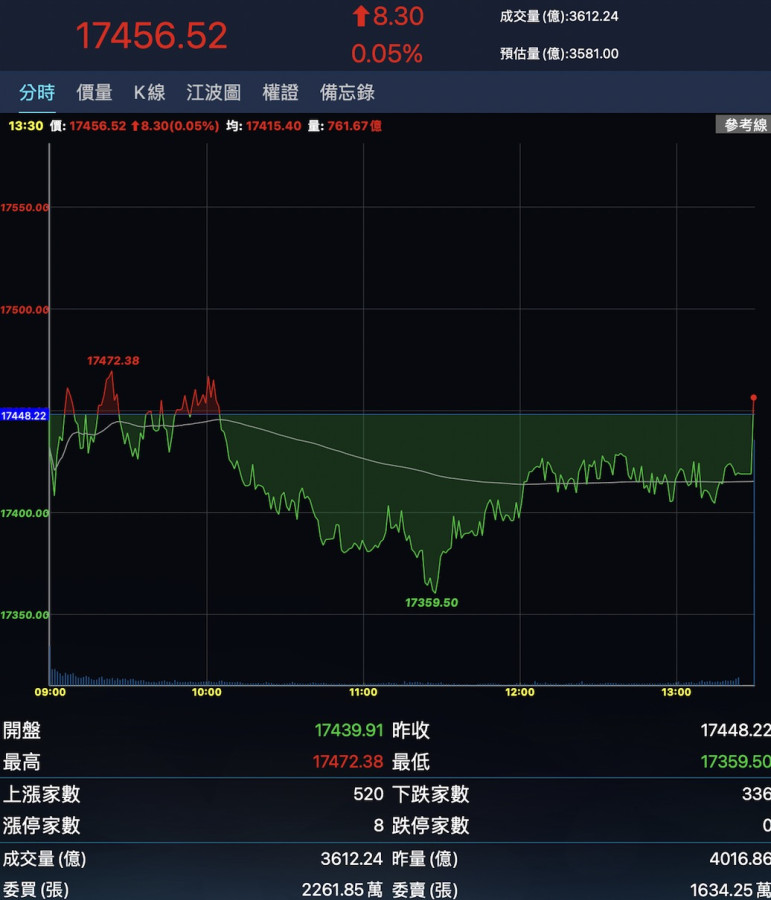Select the 17359.50 low point label
771x900 pixels.
pos(431,603)
